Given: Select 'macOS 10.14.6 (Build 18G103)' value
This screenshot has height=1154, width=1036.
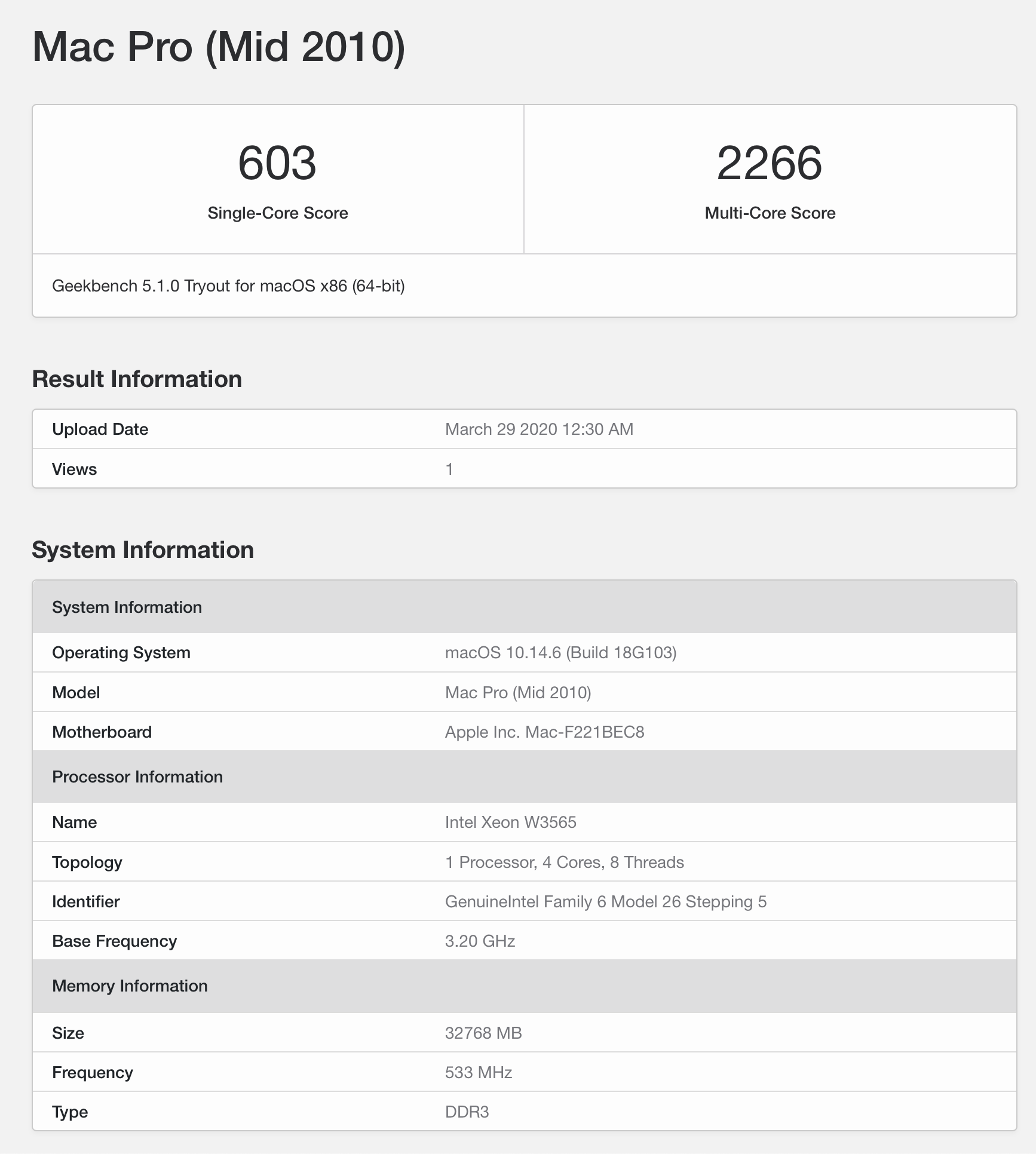Looking at the screenshot, I should (560, 653).
